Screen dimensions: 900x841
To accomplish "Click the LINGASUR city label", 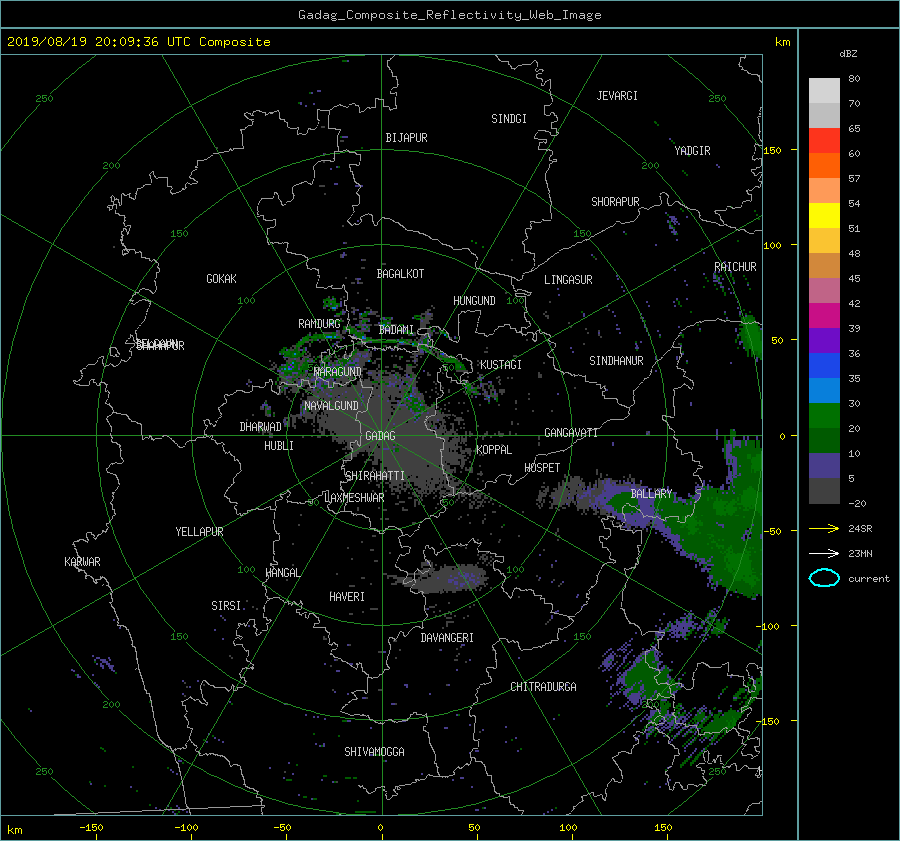I will 568,280.
